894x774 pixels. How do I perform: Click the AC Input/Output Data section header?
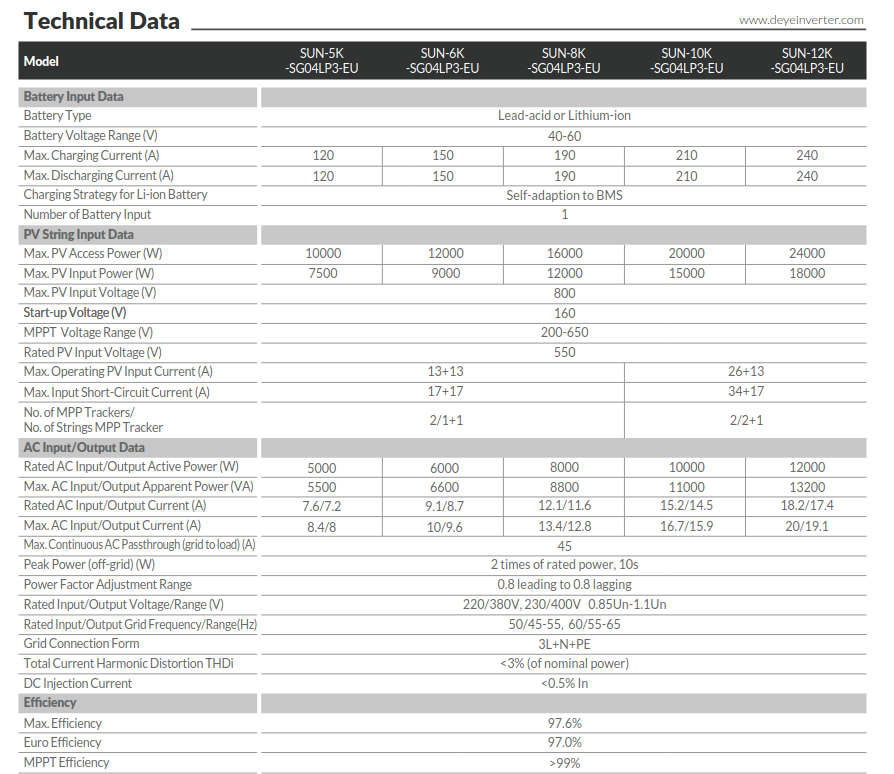click(84, 448)
